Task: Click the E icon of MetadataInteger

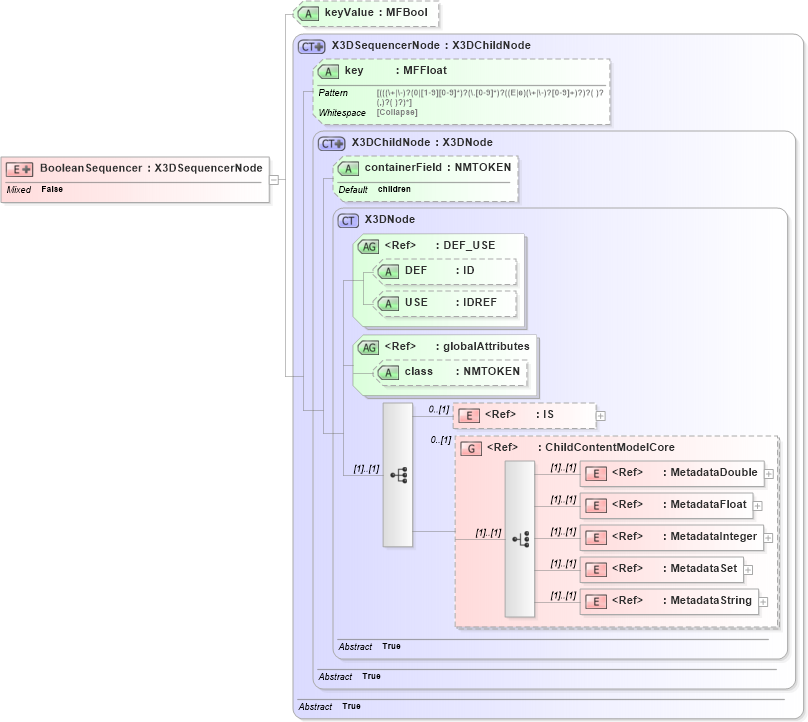Action: pyautogui.click(x=596, y=538)
